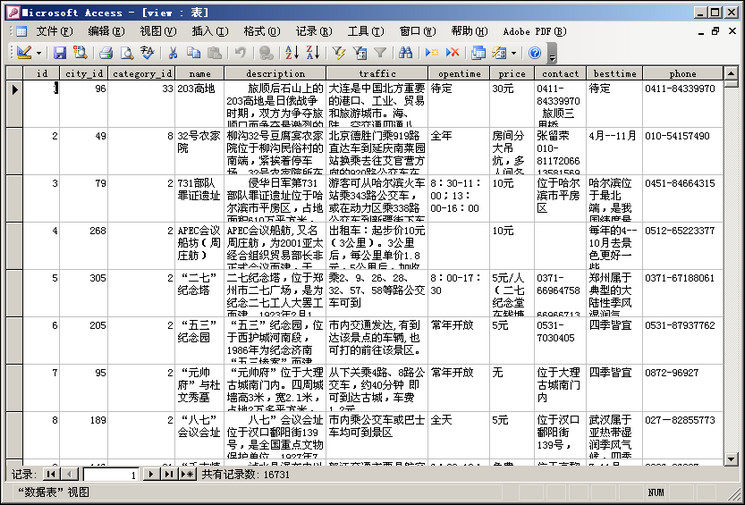Open the 插入(I) menu
Image resolution: width=745 pixels, height=505 pixels.
210,31
